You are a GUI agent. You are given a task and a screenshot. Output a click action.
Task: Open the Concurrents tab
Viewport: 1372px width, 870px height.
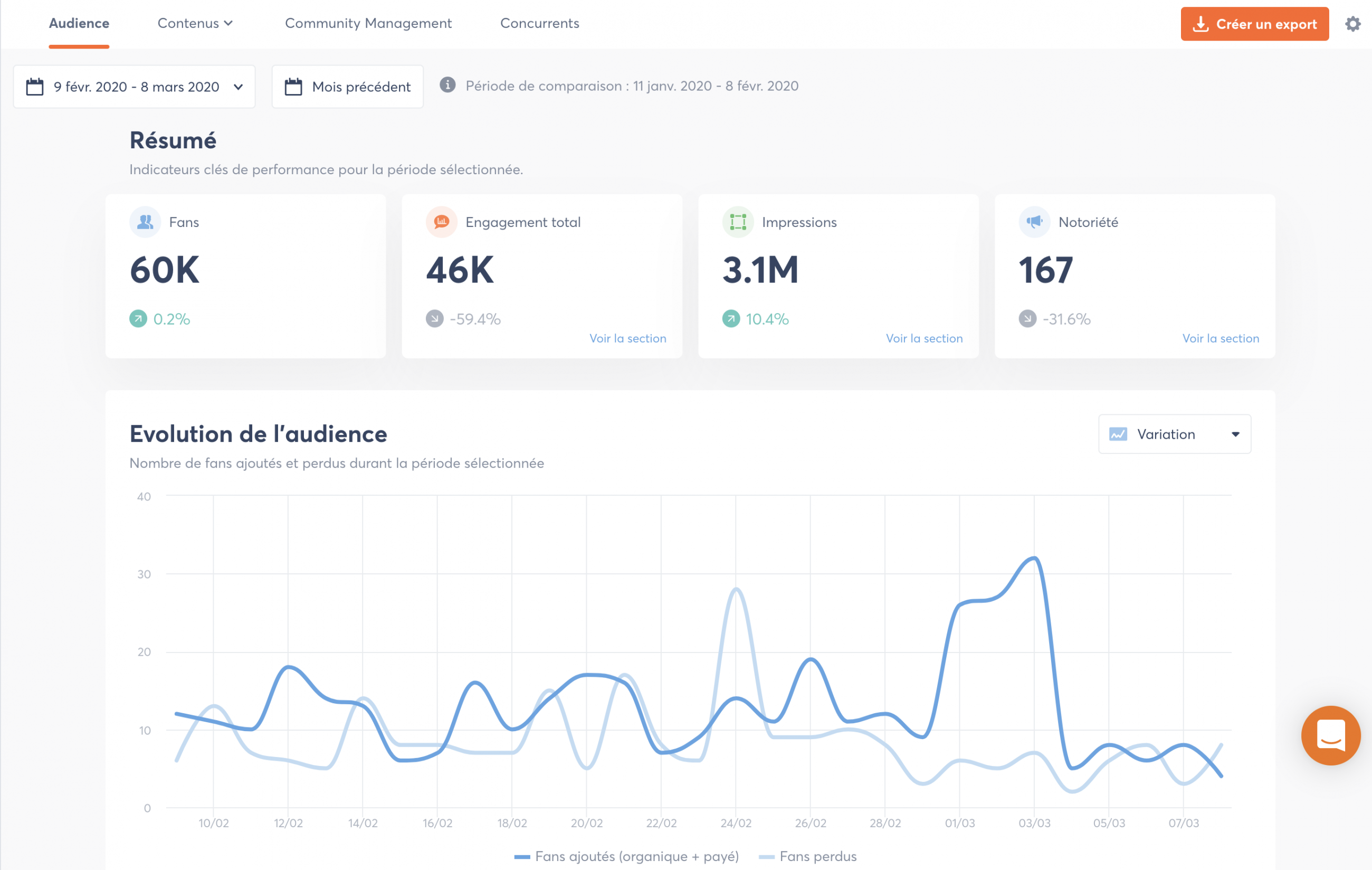[539, 23]
